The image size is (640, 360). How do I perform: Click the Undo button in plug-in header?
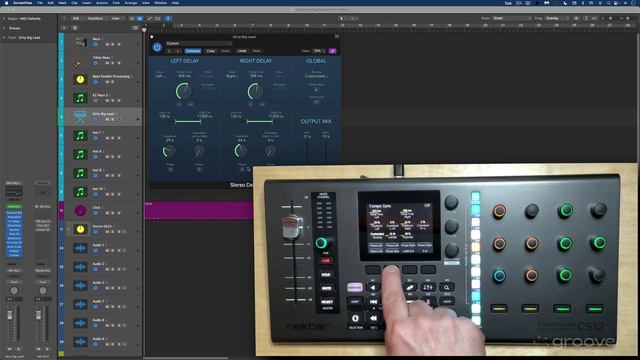pyautogui.click(x=242, y=51)
